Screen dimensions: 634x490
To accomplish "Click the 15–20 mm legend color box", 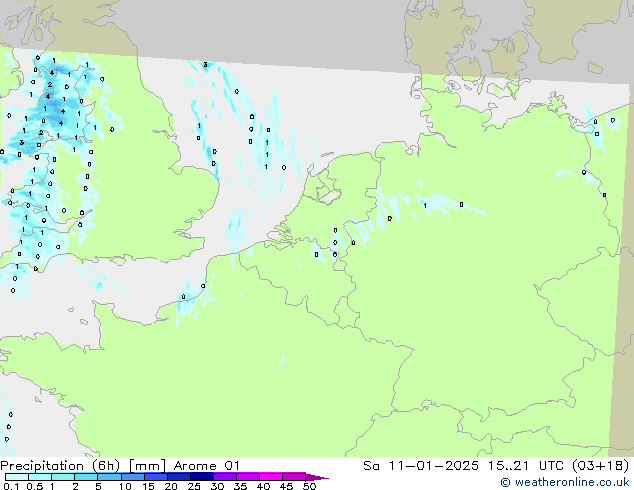I will click(156, 477).
